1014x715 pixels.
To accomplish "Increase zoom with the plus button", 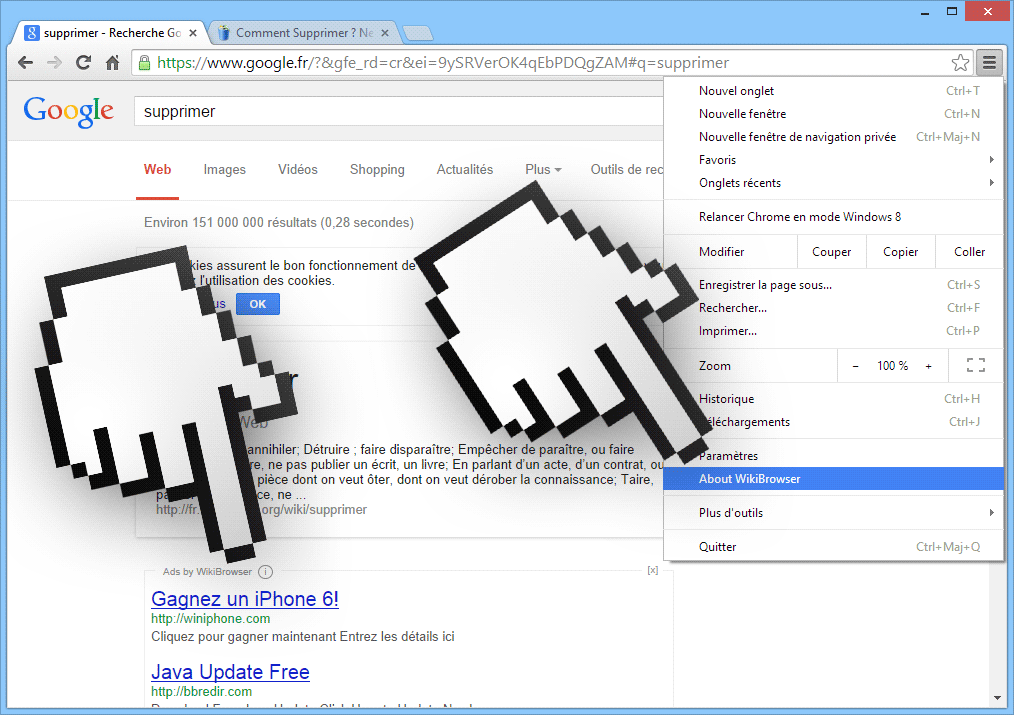I will click(928, 366).
